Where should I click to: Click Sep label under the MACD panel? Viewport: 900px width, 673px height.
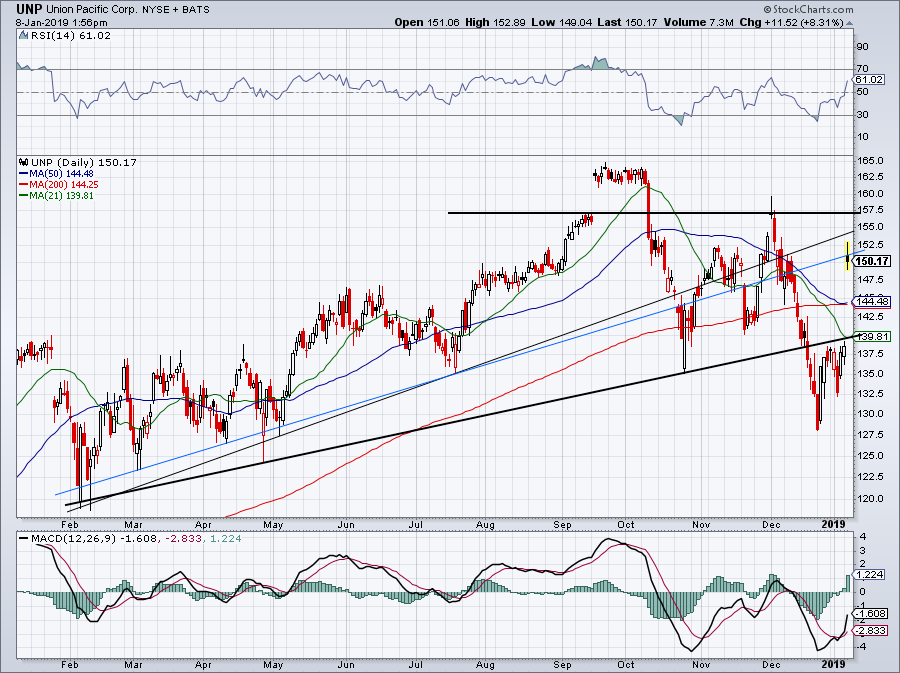pyautogui.click(x=562, y=665)
